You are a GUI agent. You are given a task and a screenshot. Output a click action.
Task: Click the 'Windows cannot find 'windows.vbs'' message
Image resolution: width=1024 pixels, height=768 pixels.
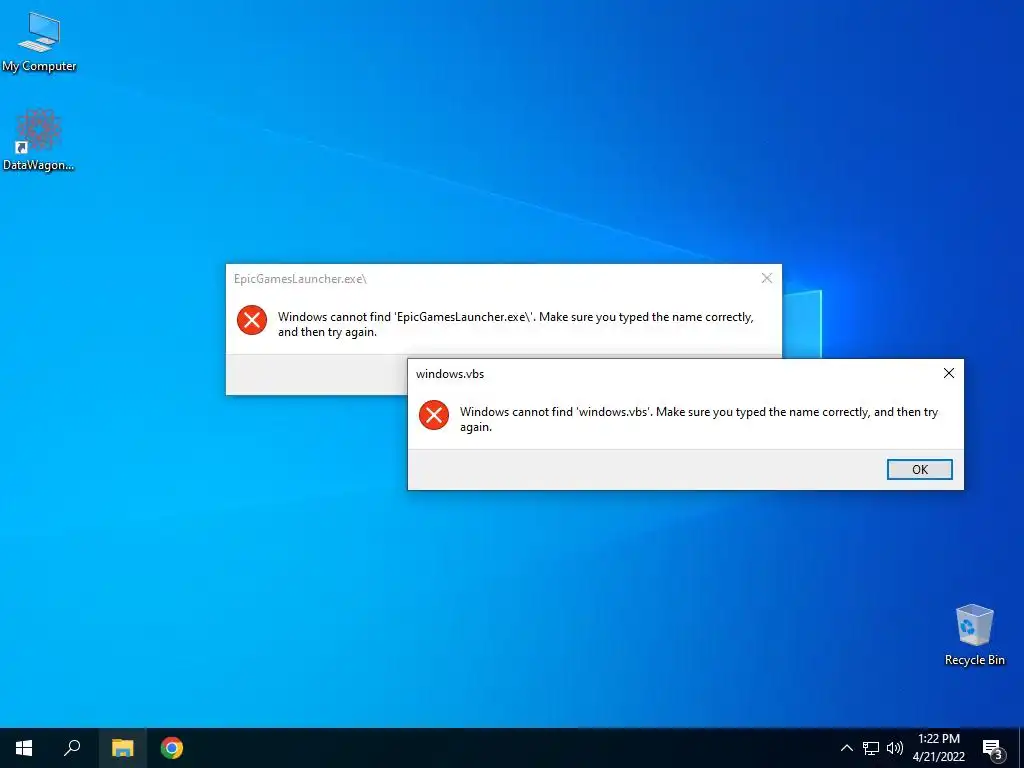(699, 419)
